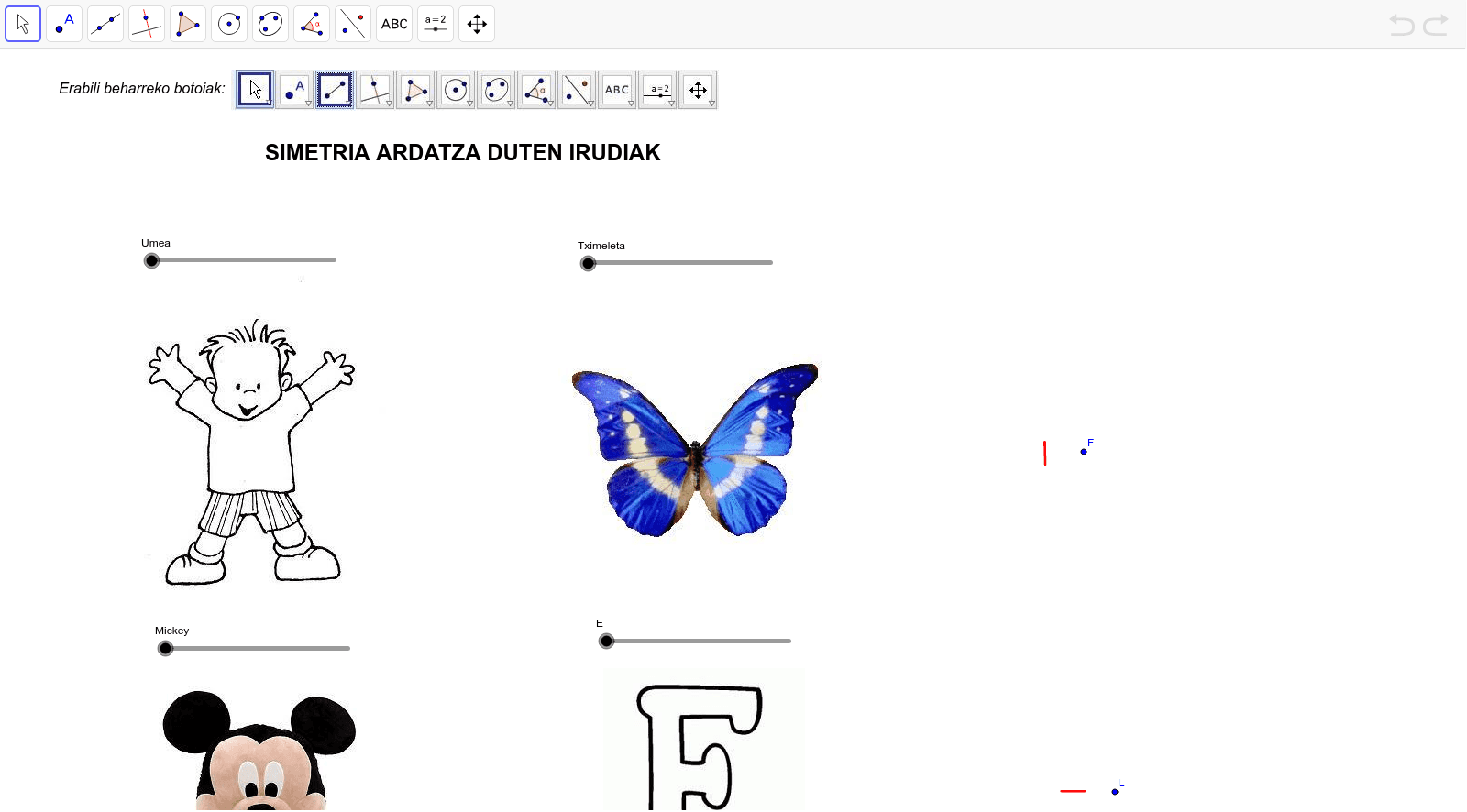Screen dimensions: 1467x812
Task: Select the Perpendicular Line tool in top toolbar
Action: click(x=147, y=24)
